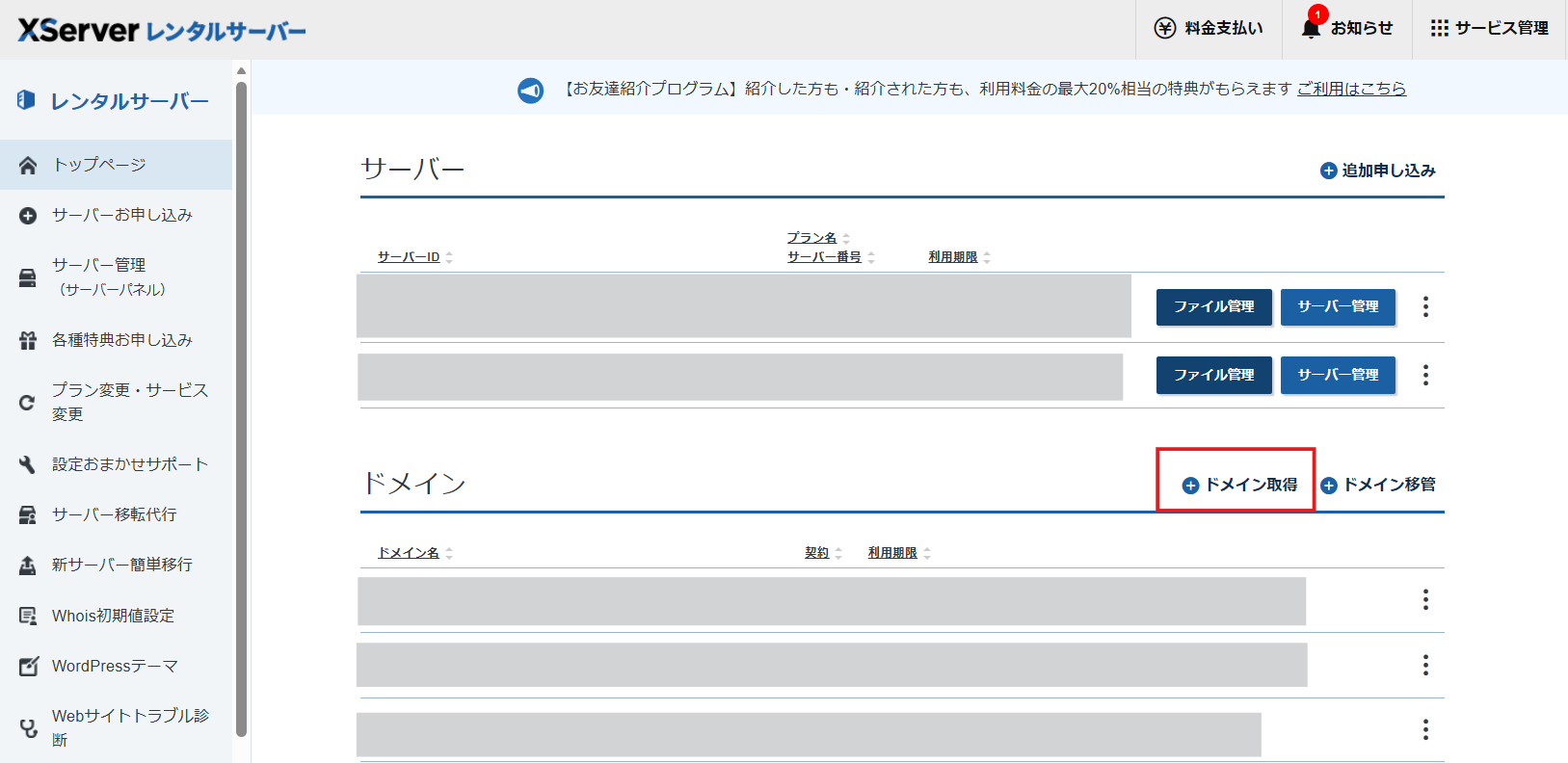This screenshot has height=763, width=1568.
Task: Sort domains by ドメイン名 column
Action: coord(415,553)
